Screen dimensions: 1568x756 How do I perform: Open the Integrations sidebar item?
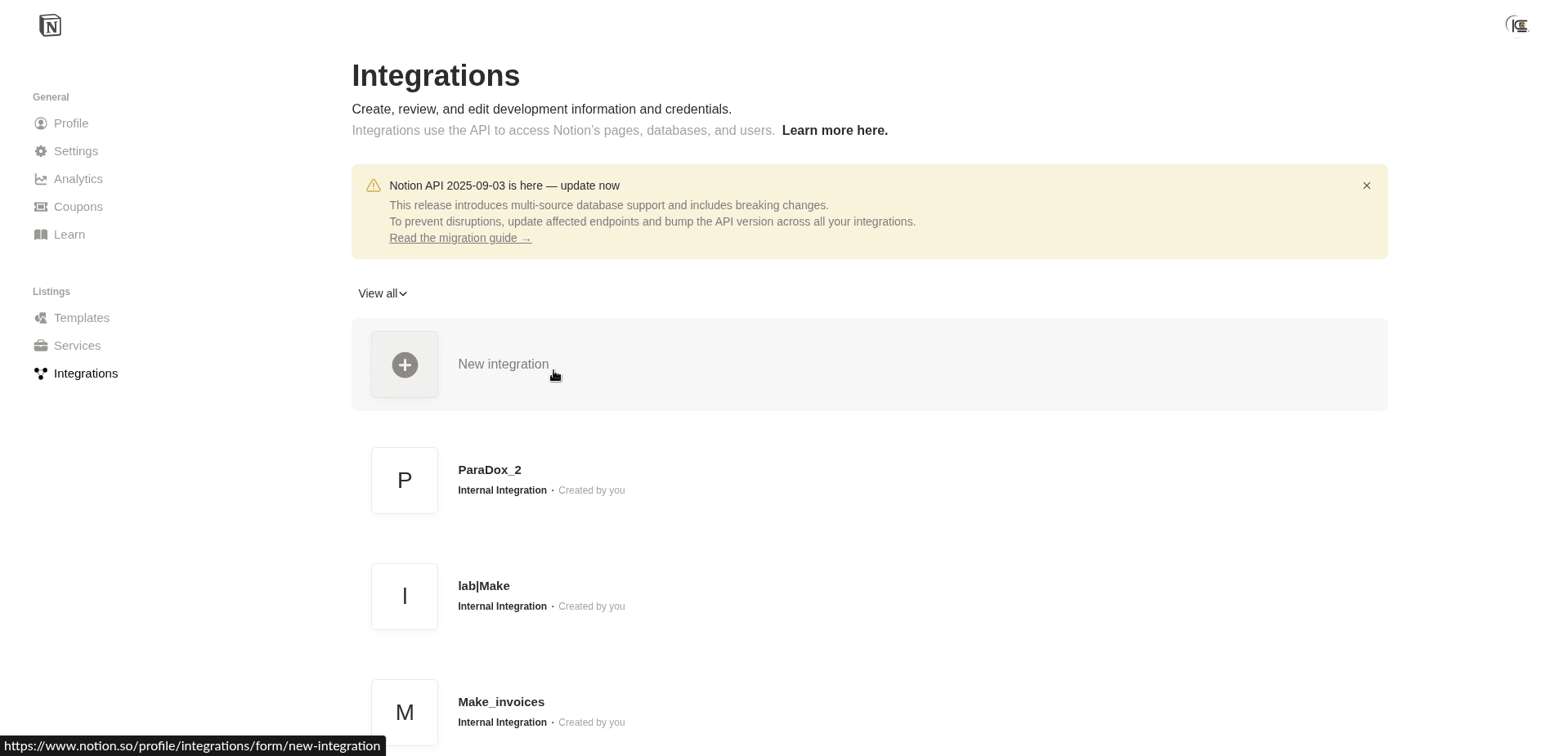coord(85,374)
